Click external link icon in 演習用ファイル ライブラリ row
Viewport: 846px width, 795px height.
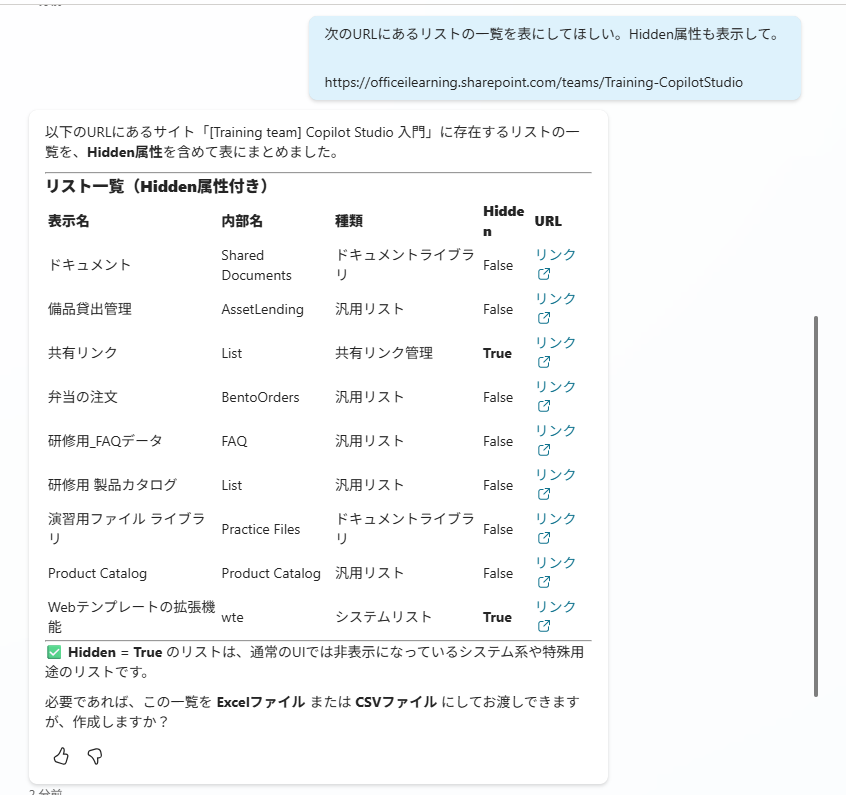544,538
